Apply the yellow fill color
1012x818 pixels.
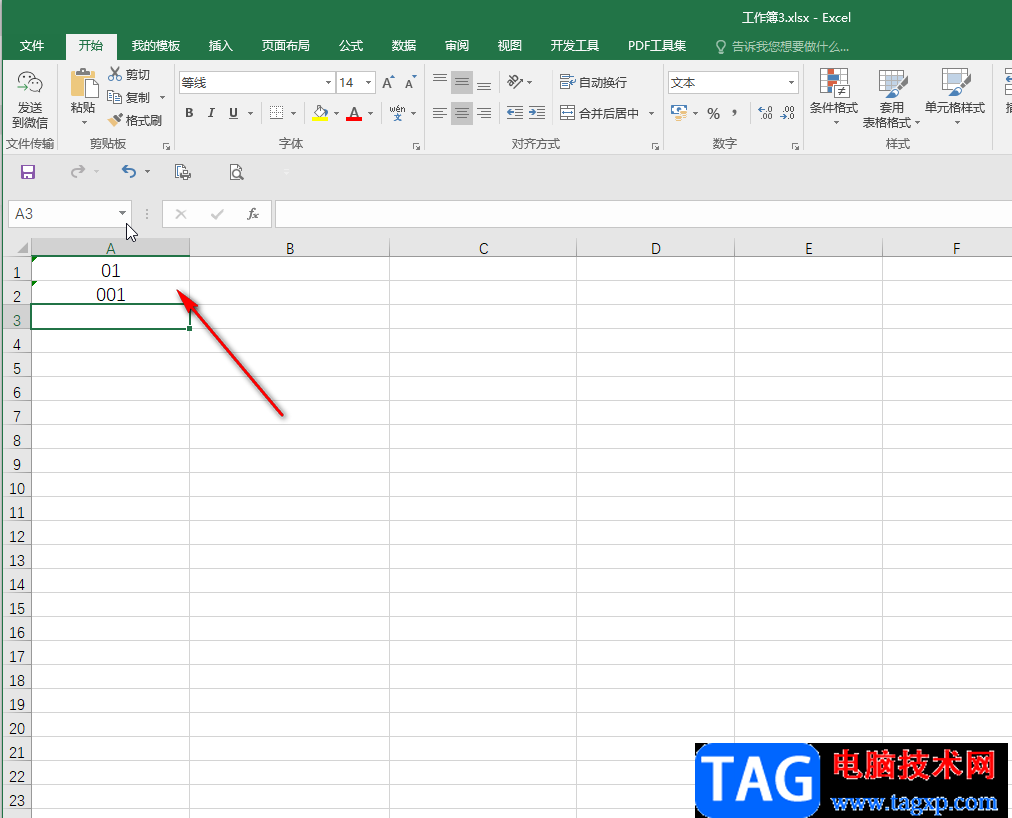point(320,113)
